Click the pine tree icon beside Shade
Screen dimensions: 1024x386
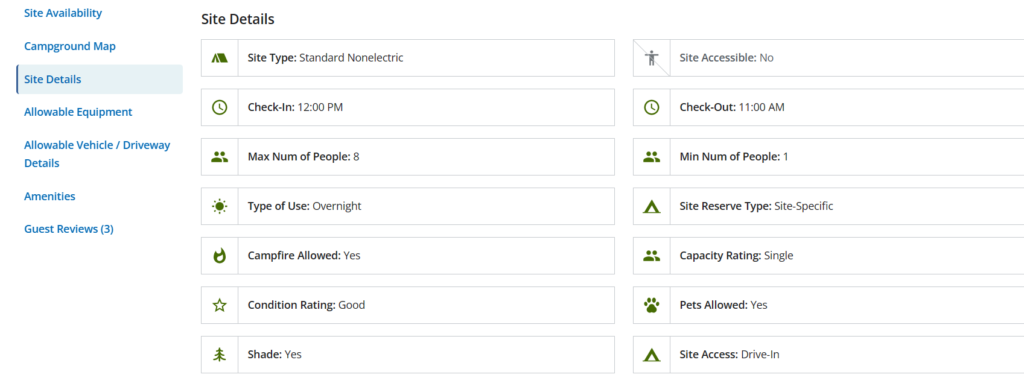pos(220,355)
